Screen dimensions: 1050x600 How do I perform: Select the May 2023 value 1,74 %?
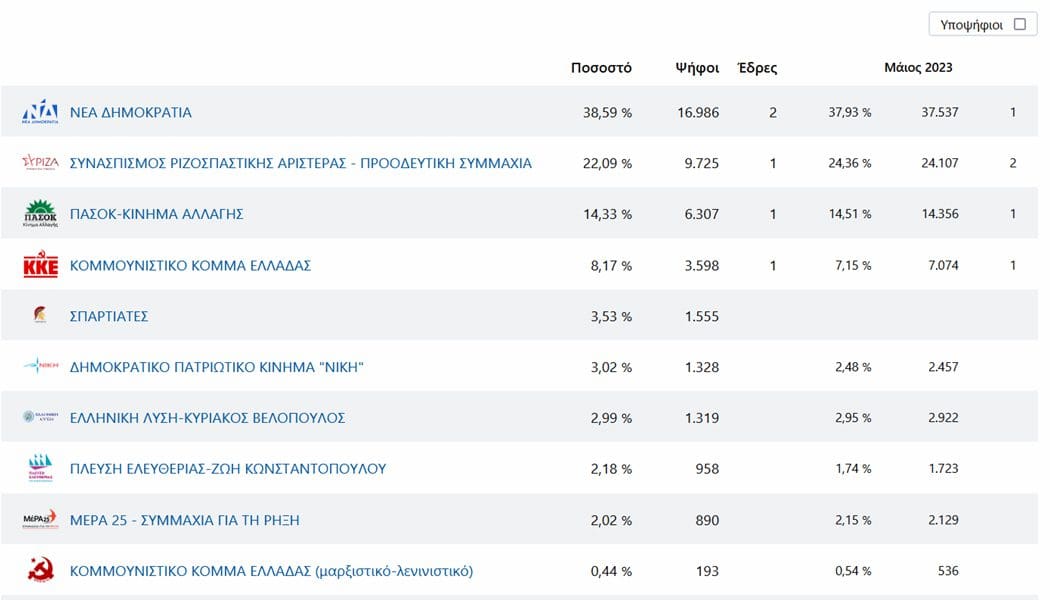click(x=852, y=468)
